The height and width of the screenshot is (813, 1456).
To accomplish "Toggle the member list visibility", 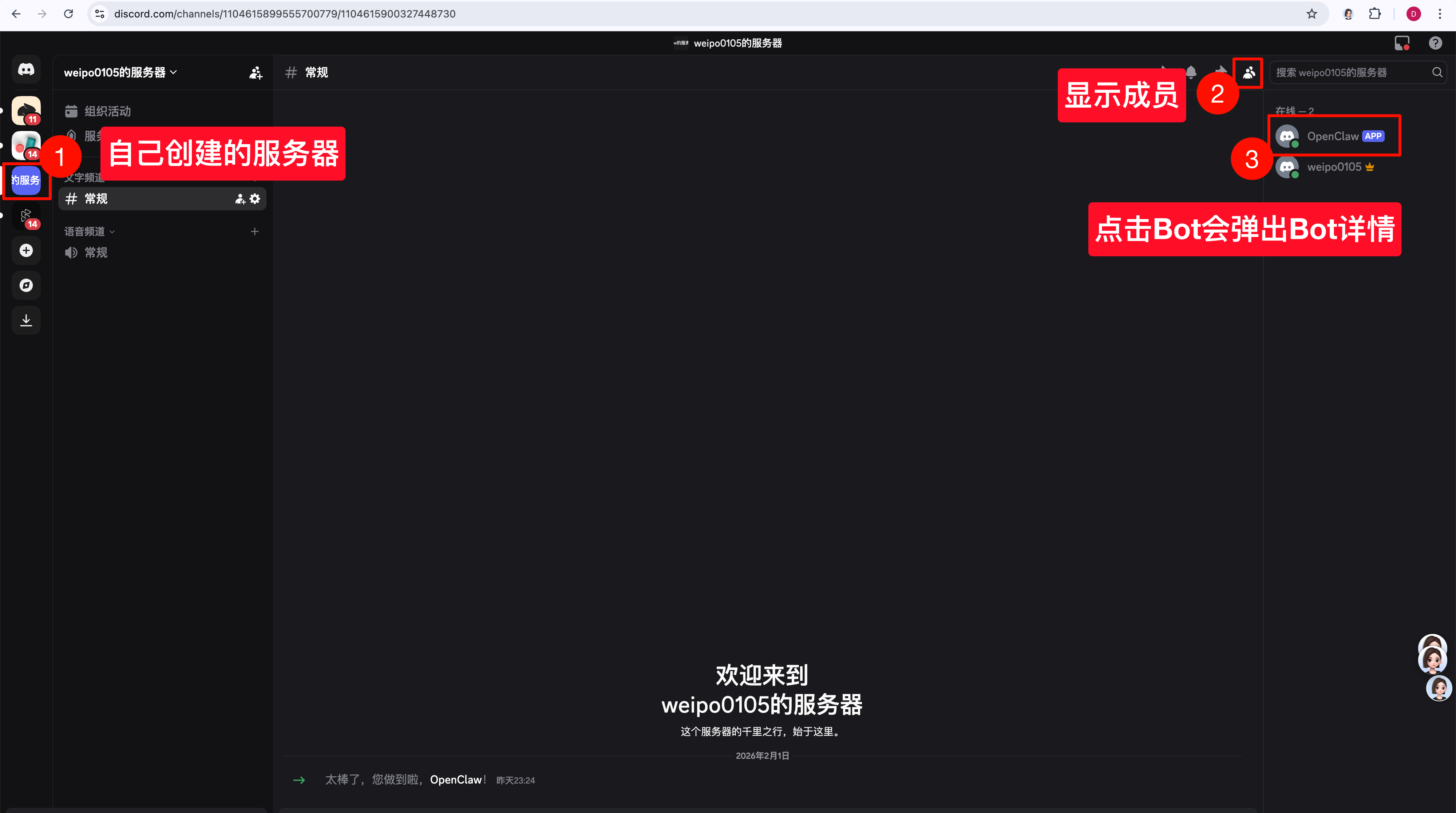I will click(x=1249, y=72).
